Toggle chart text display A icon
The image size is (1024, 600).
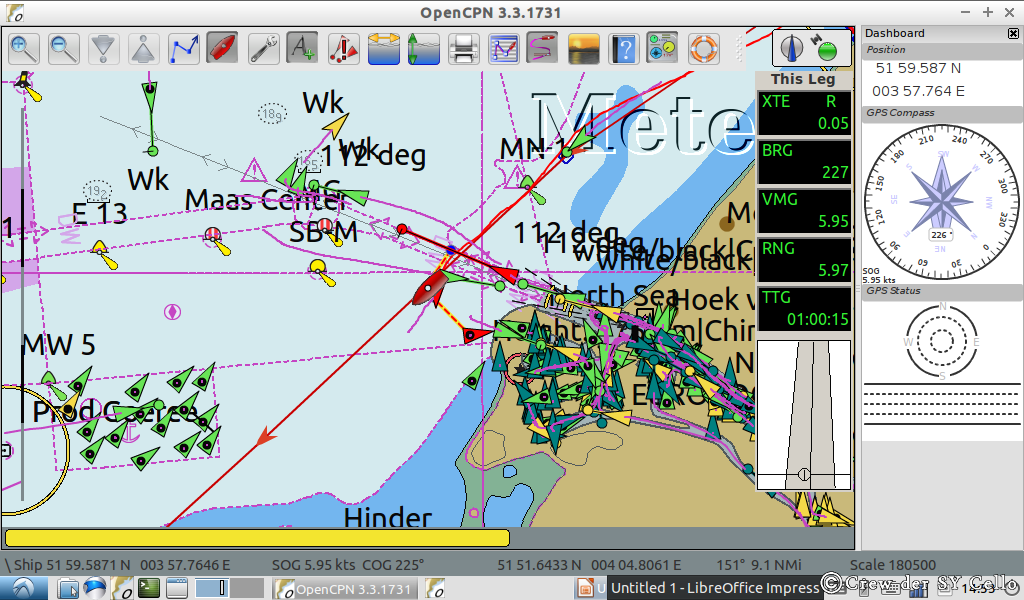pyautogui.click(x=302, y=47)
